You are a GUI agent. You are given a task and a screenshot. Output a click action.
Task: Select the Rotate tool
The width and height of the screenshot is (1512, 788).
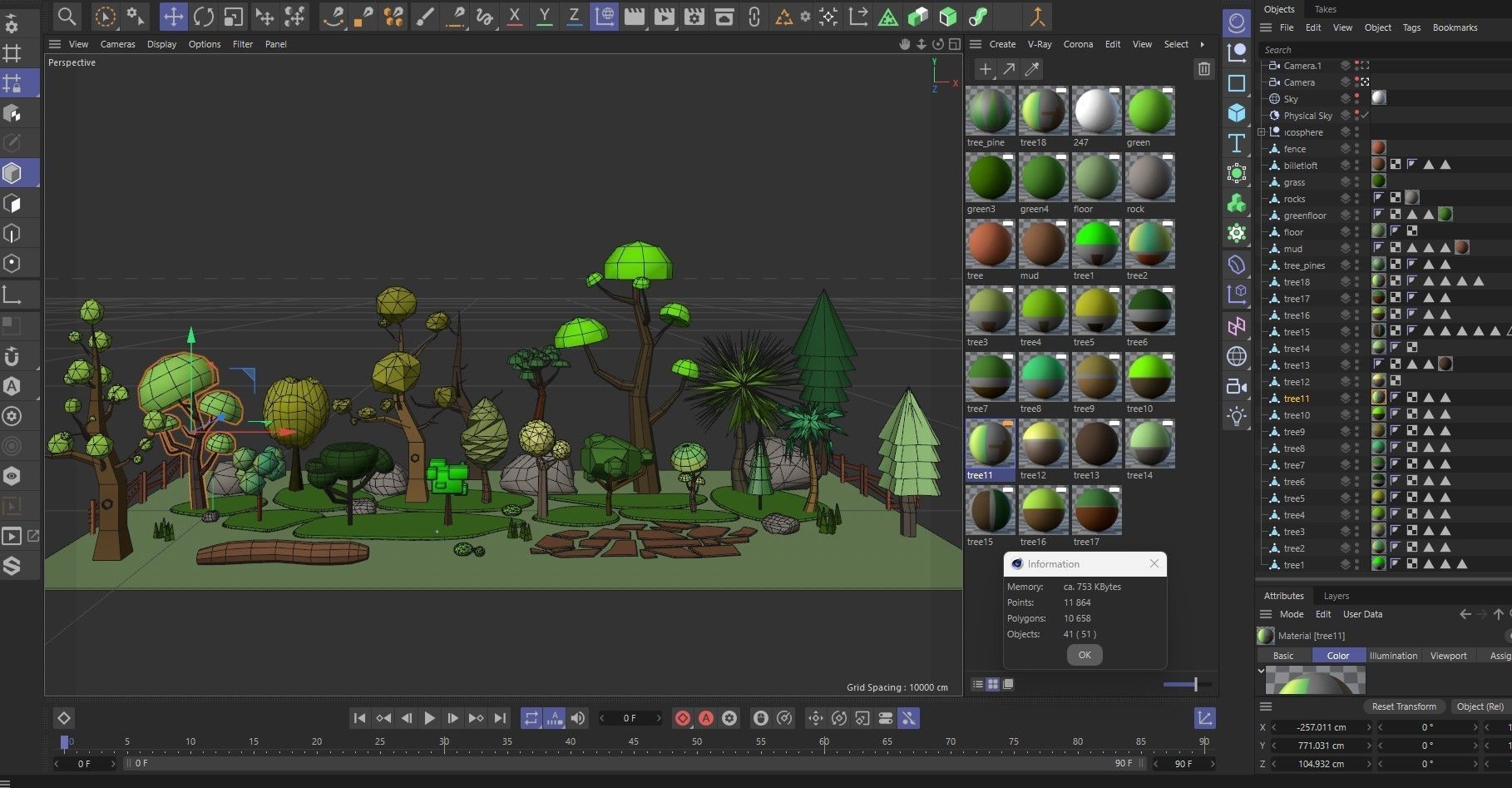(204, 16)
